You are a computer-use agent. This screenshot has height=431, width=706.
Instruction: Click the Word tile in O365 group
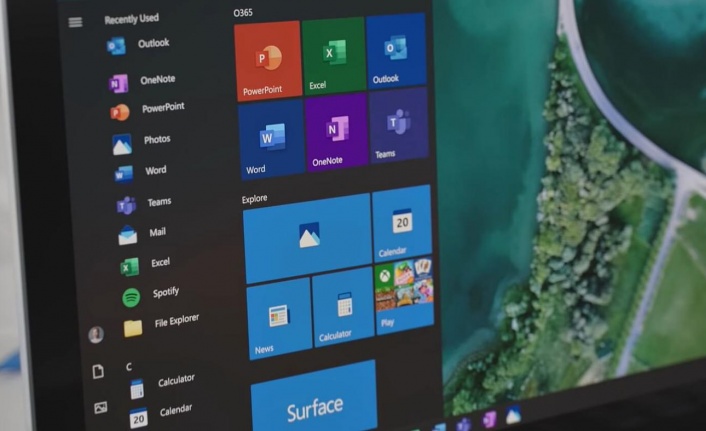(271, 140)
